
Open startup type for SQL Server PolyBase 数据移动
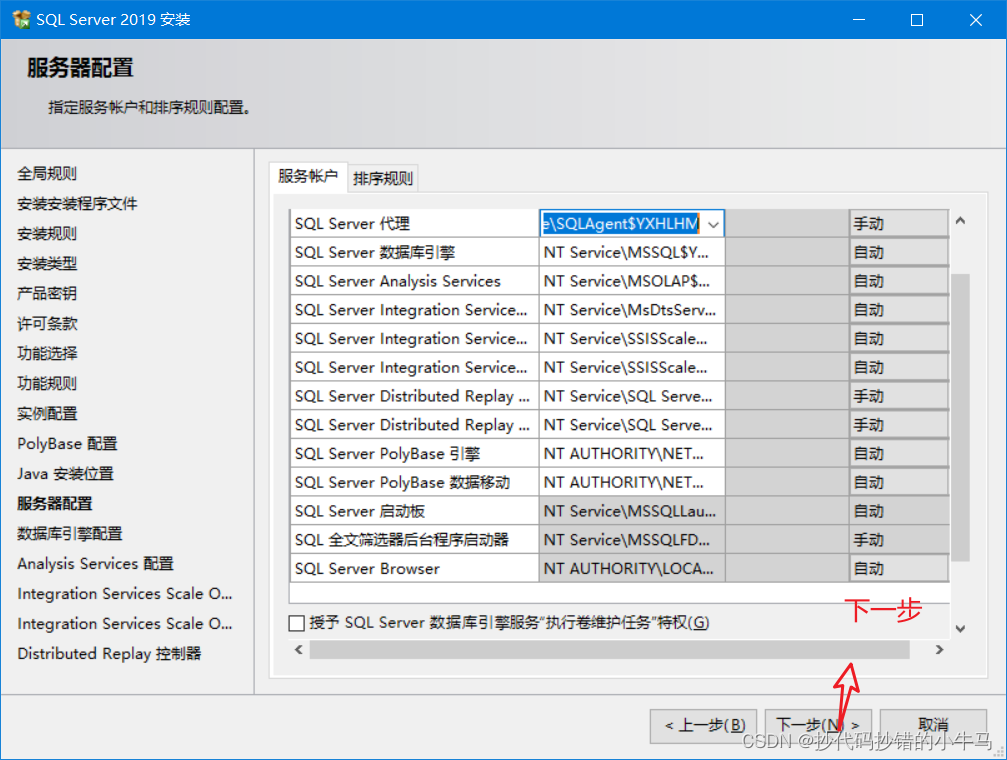[x=899, y=482]
